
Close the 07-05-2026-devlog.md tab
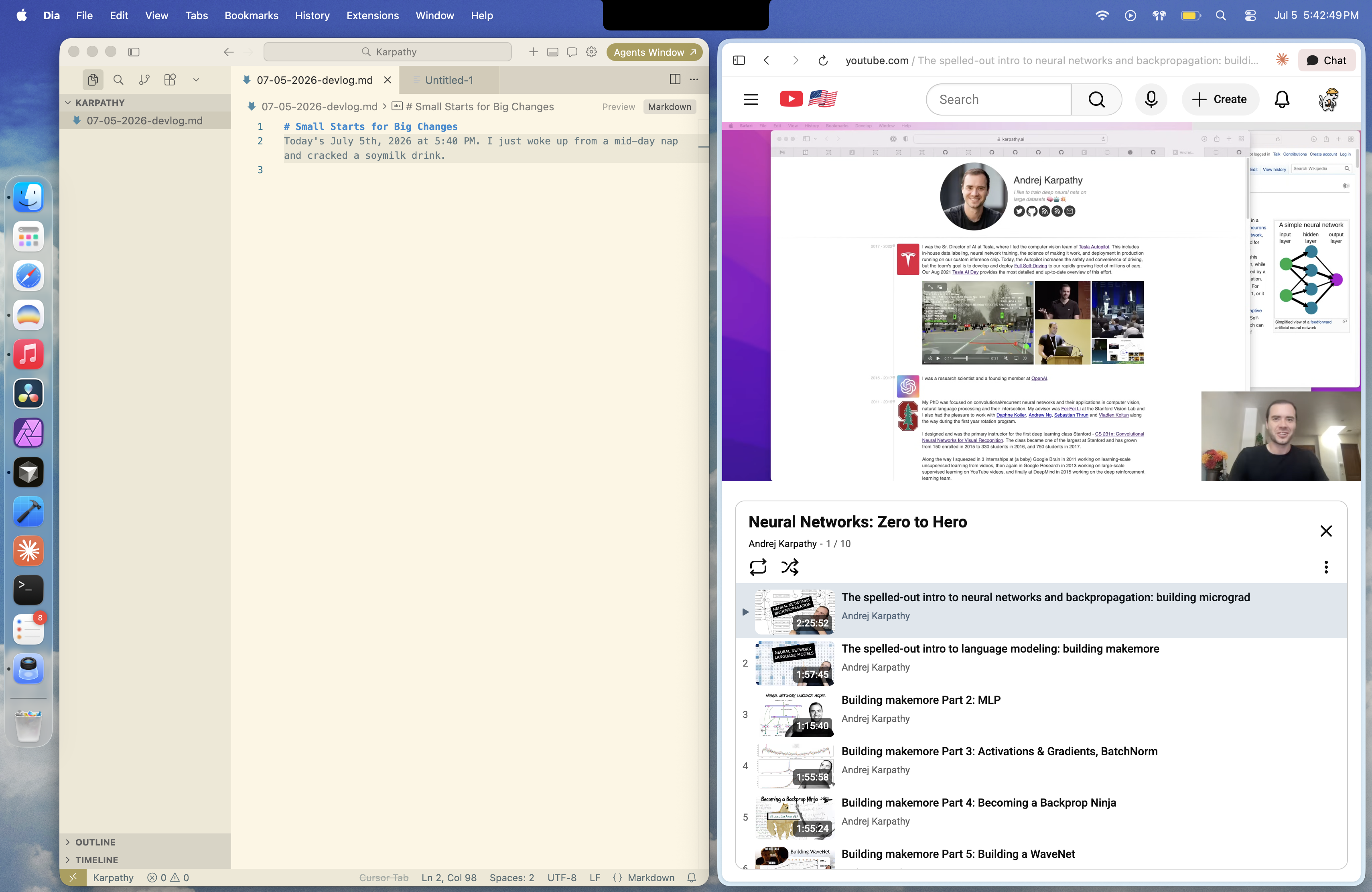tap(388, 80)
